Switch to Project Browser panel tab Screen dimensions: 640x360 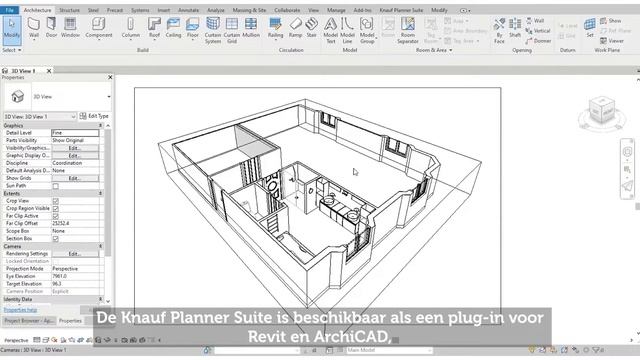pos(29,321)
